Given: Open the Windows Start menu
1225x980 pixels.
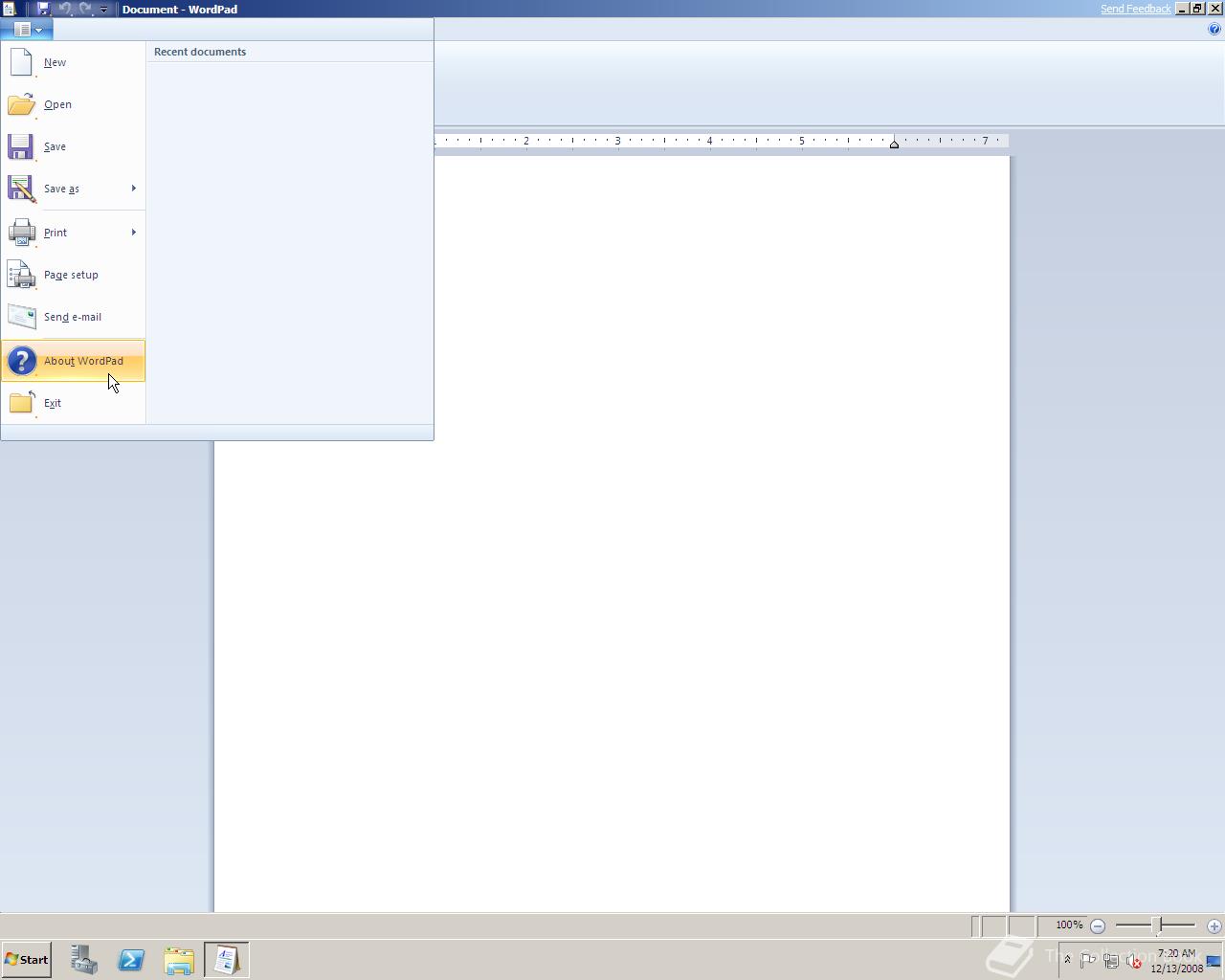Looking at the screenshot, I should tap(26, 960).
